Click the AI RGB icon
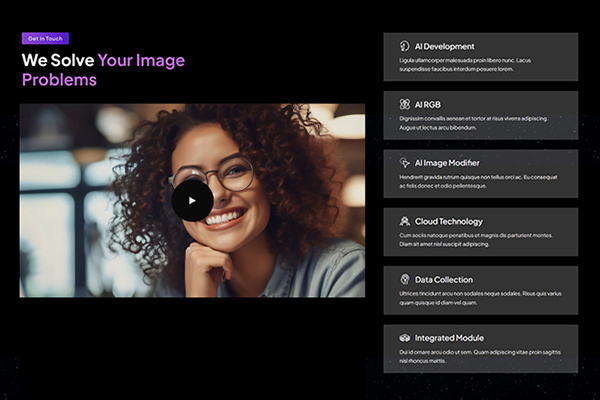The image size is (600, 400). [405, 104]
